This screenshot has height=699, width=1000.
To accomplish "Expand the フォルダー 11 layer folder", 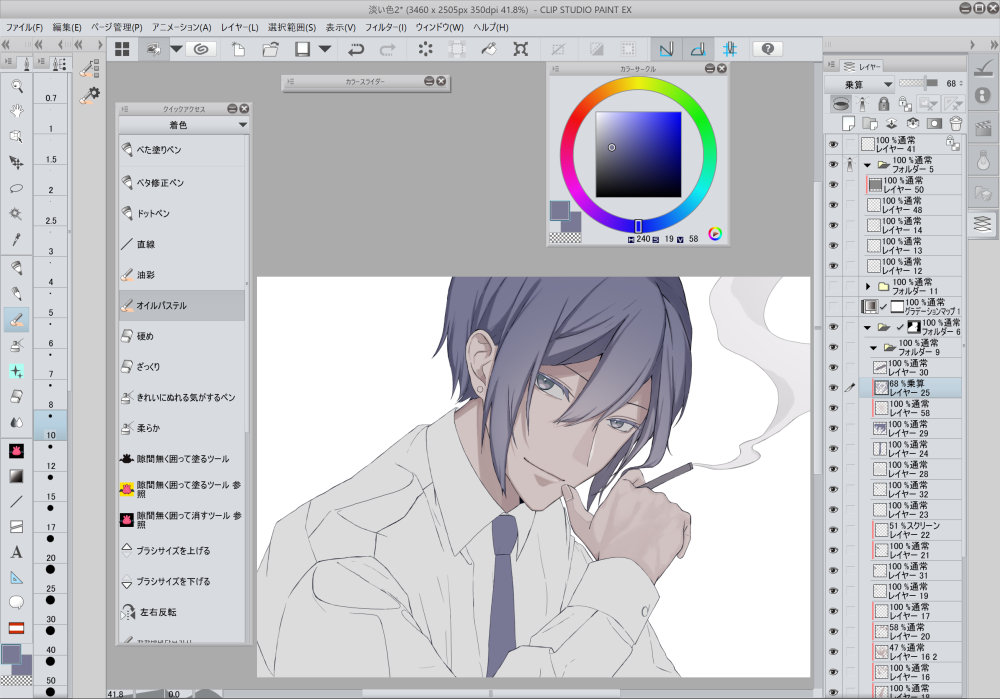I will click(x=868, y=286).
